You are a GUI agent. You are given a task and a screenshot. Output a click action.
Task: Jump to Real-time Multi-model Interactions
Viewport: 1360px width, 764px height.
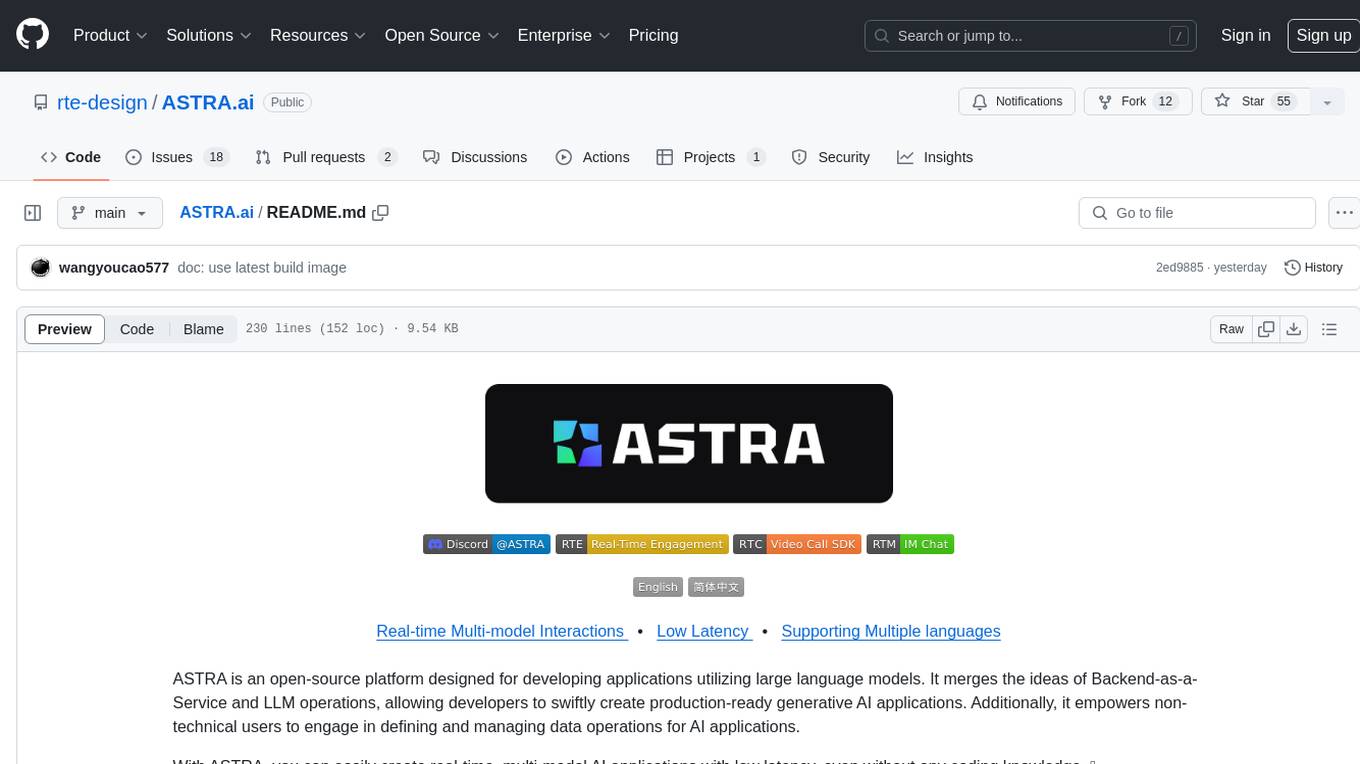point(501,631)
